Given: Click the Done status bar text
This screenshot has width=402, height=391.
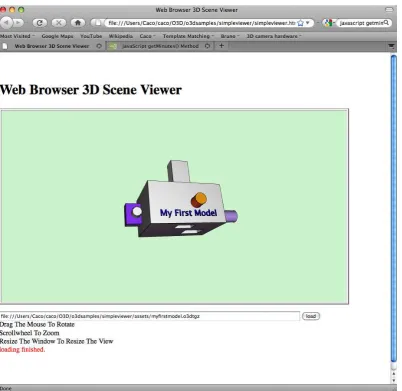Looking at the screenshot, I should (6, 388).
